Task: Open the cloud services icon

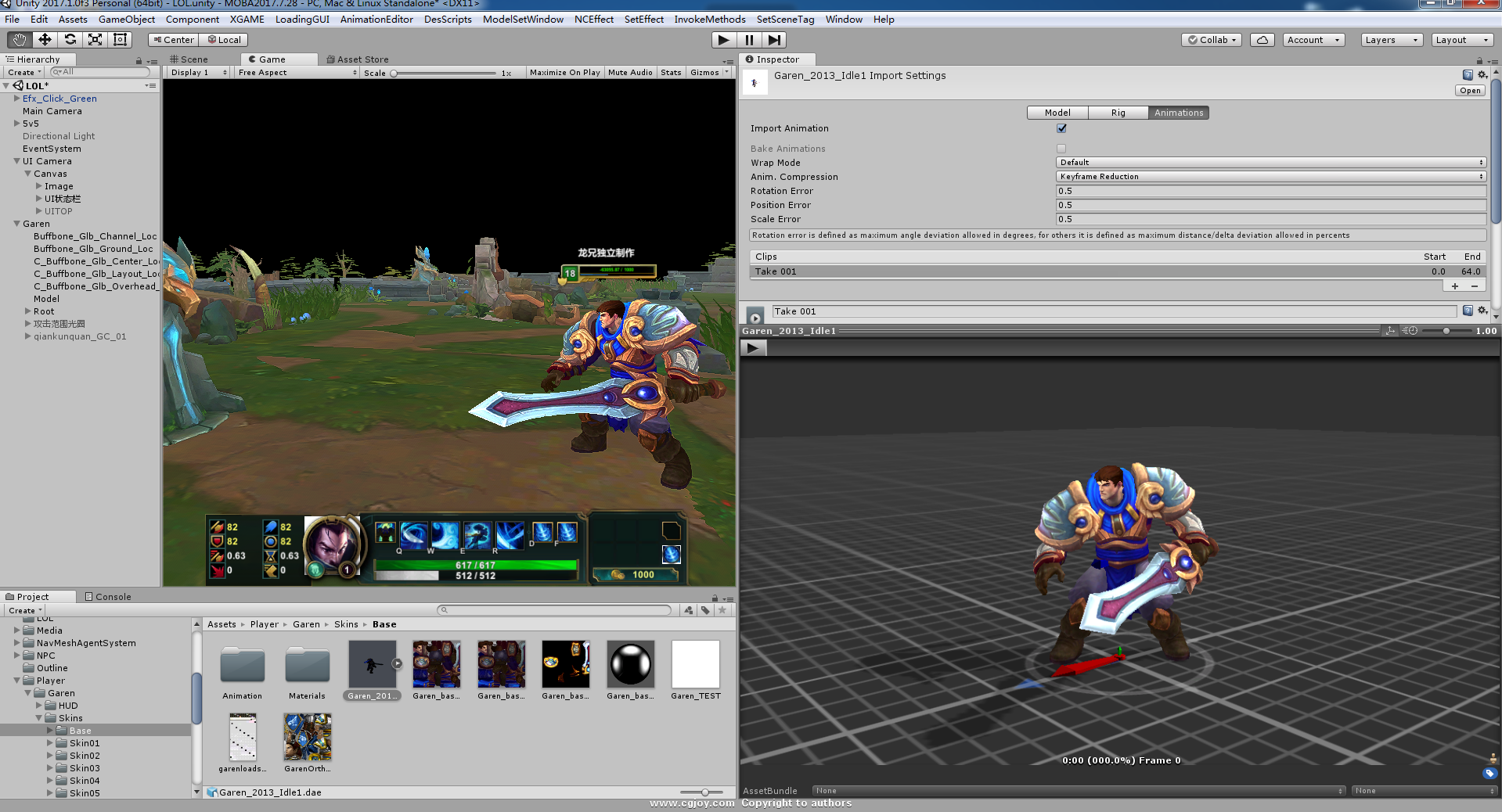Action: click(x=1262, y=40)
